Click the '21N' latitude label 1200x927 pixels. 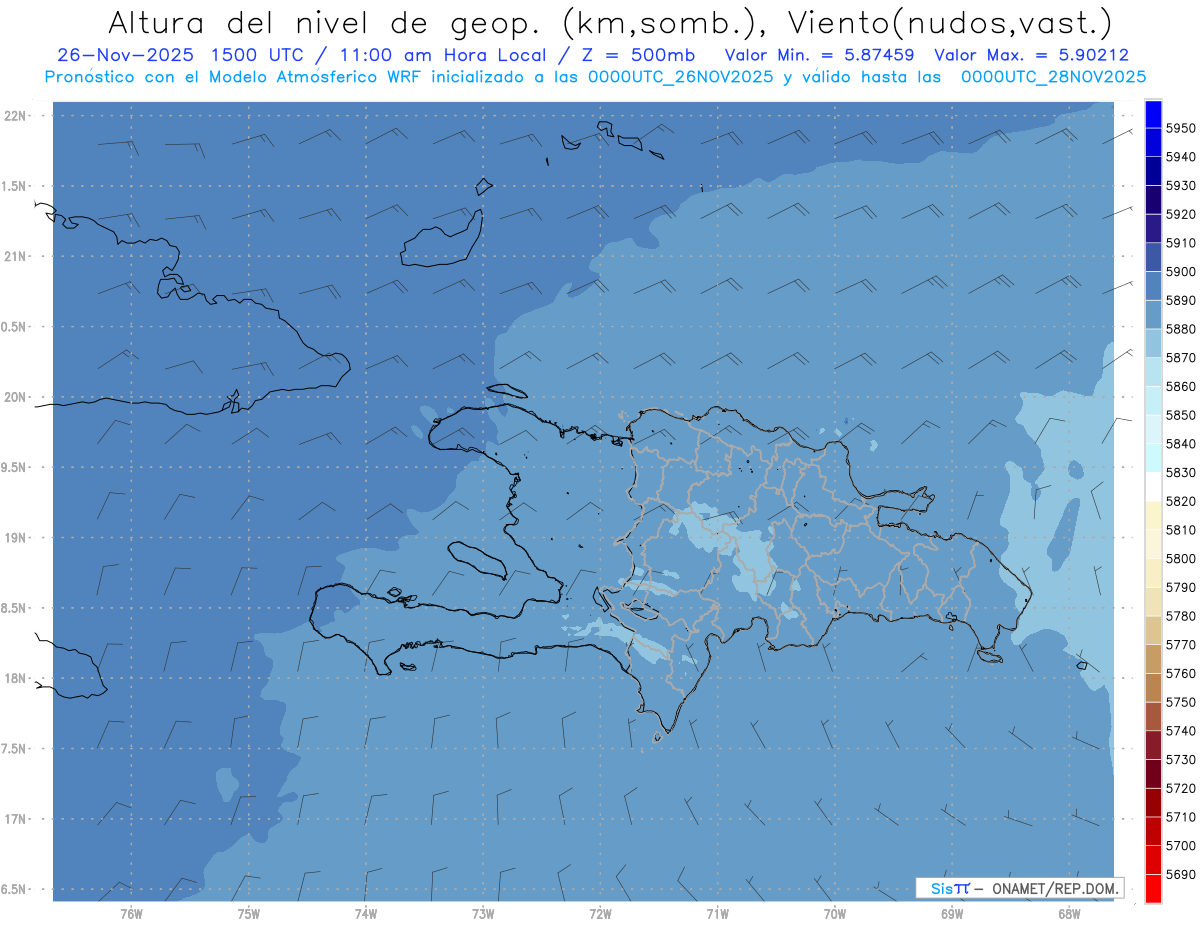tap(16, 256)
